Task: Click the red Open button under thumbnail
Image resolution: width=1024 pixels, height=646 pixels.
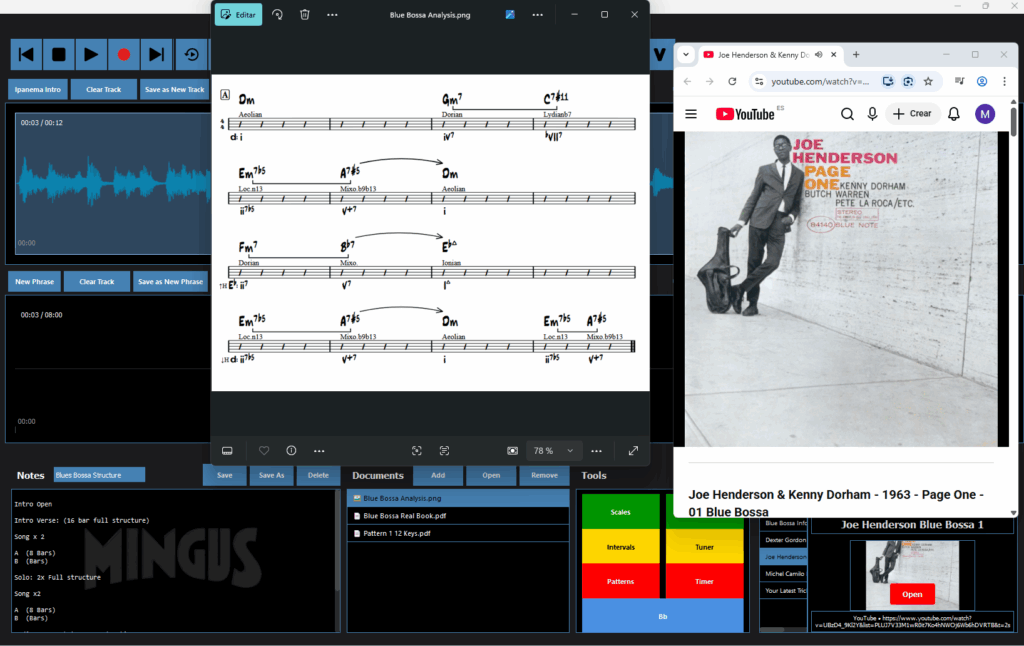Action: (x=912, y=594)
